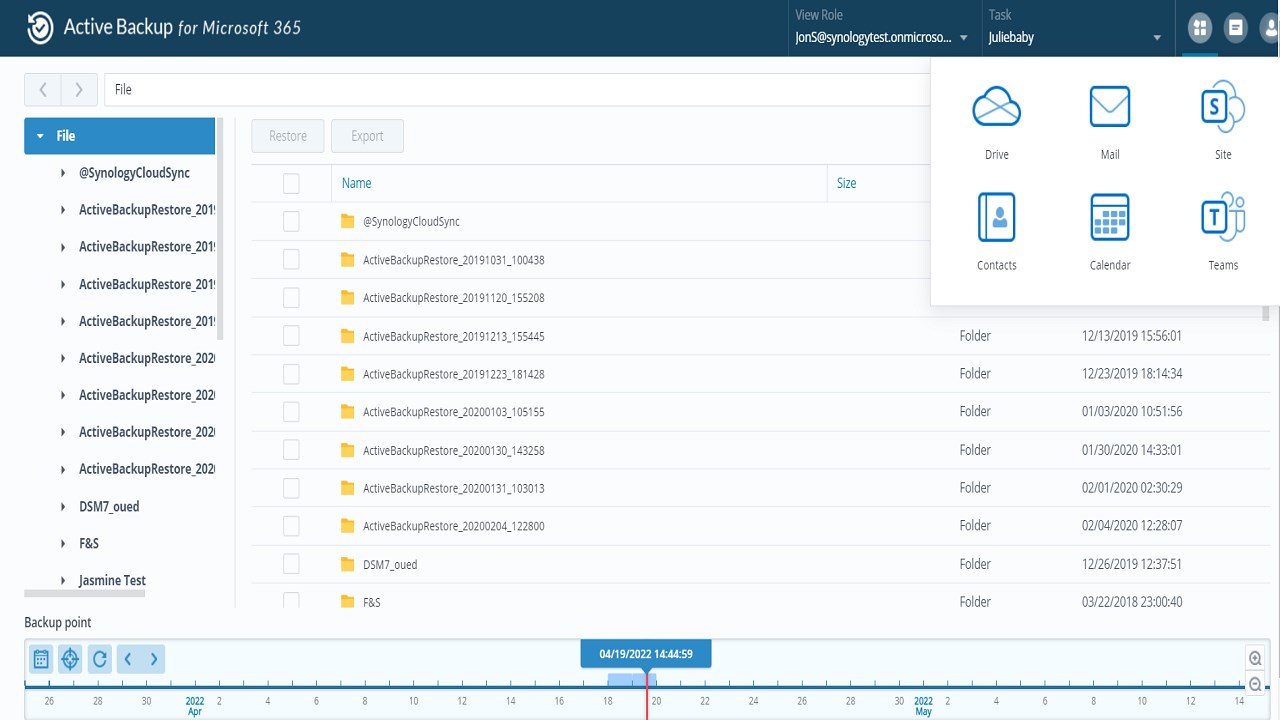Navigate forward with the right arrow

pyautogui.click(x=79, y=89)
